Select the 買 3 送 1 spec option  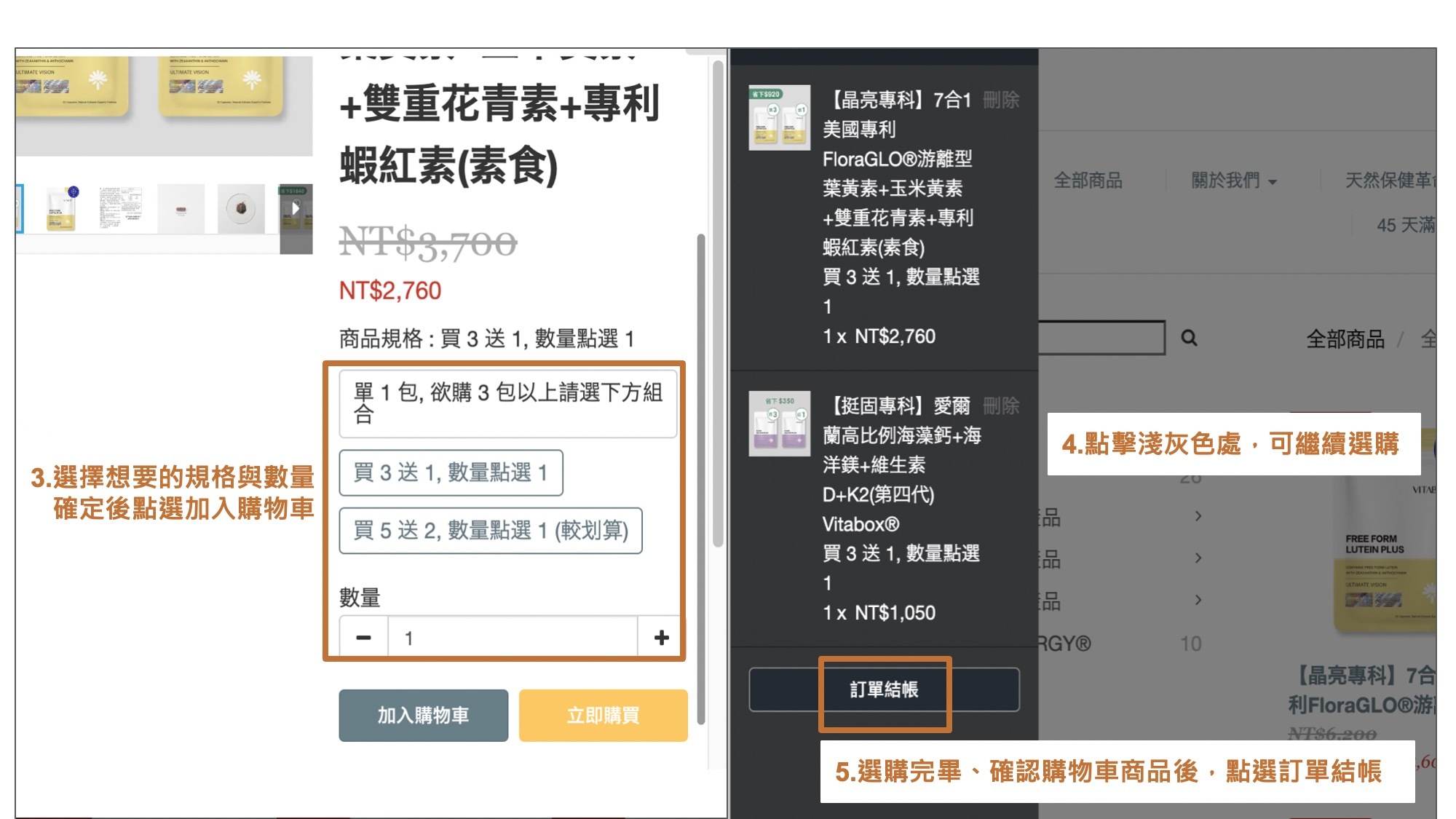[451, 472]
